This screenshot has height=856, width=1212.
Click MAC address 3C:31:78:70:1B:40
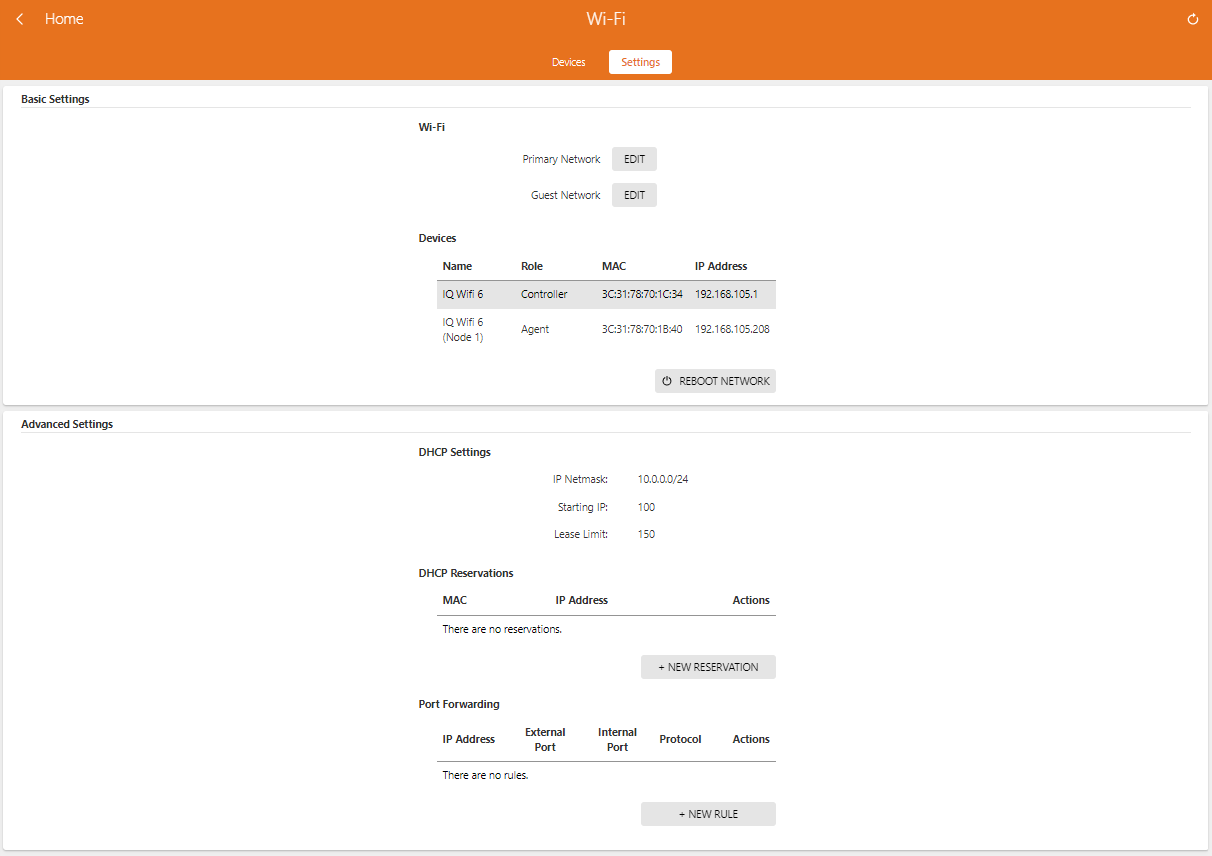tap(642, 329)
